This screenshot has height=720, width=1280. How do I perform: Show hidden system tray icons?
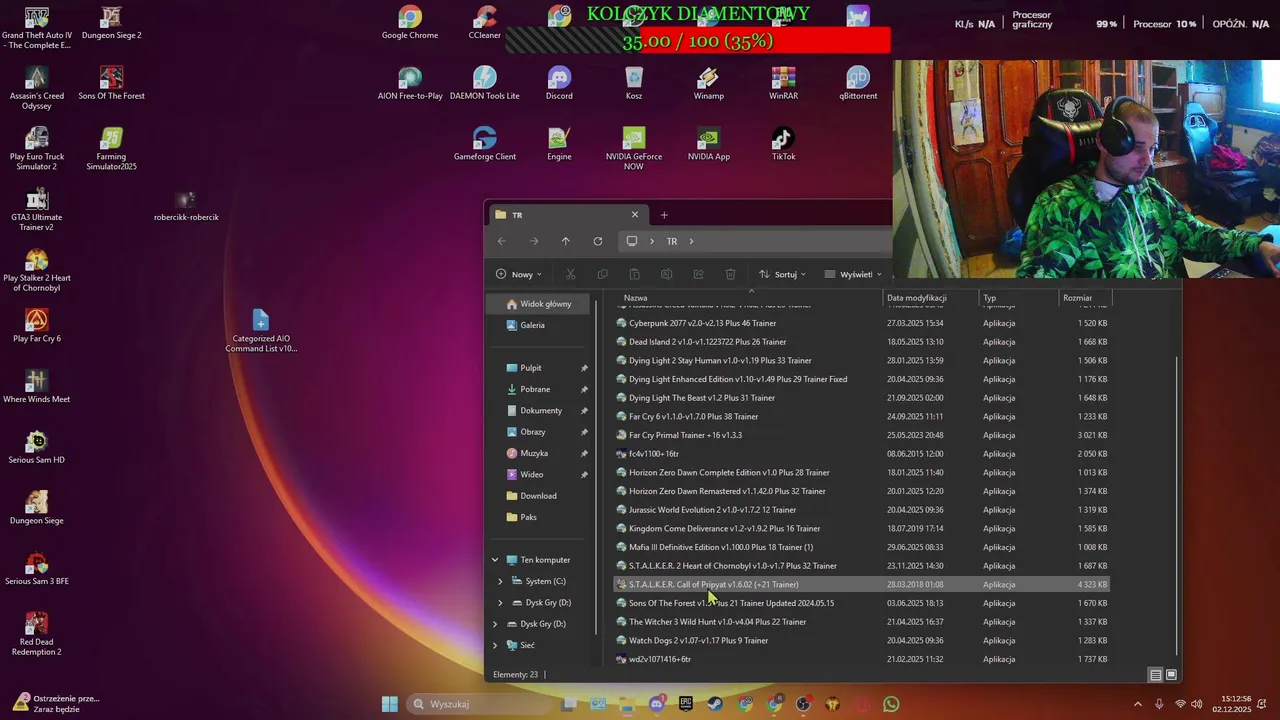coord(1138,704)
